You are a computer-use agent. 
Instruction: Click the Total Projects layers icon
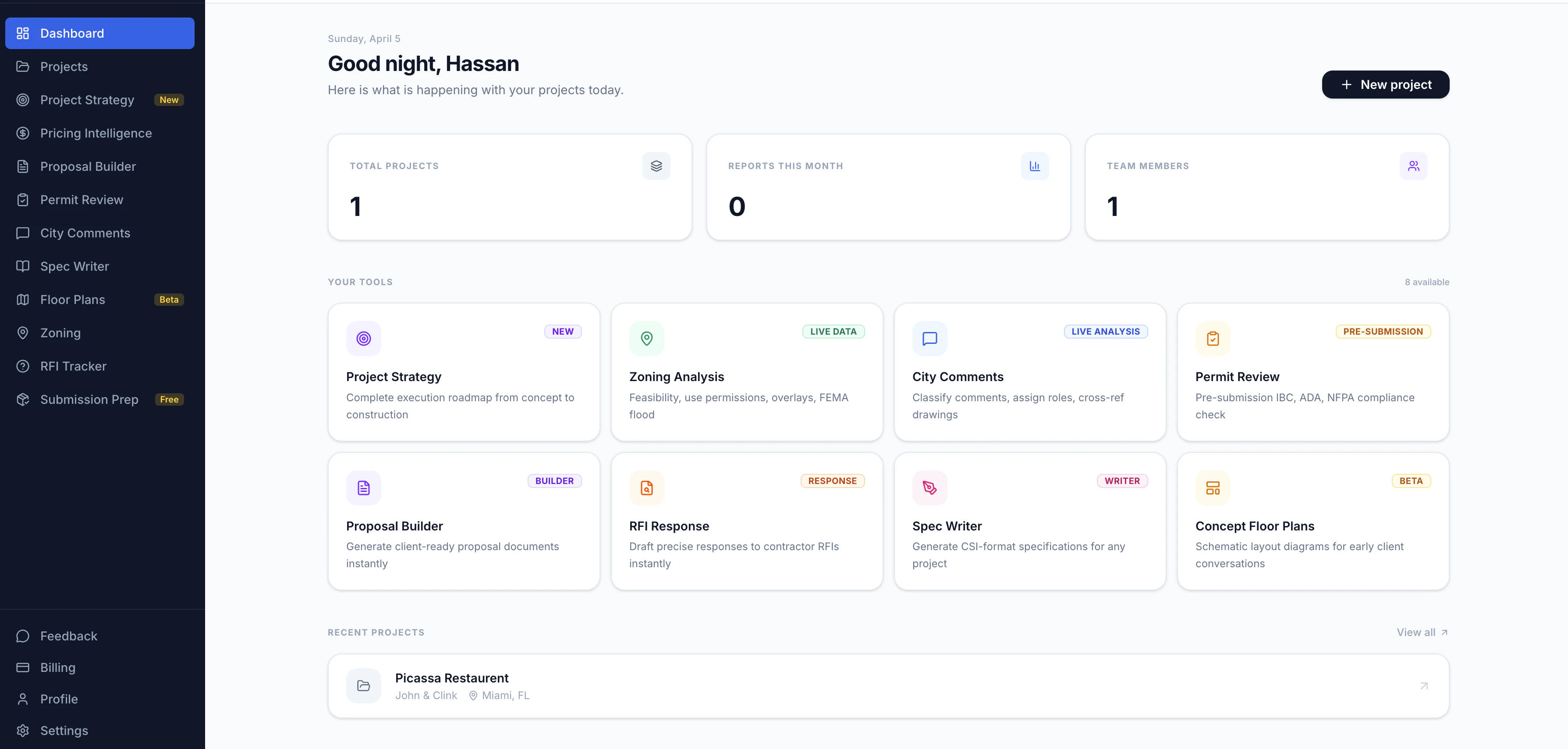click(656, 166)
